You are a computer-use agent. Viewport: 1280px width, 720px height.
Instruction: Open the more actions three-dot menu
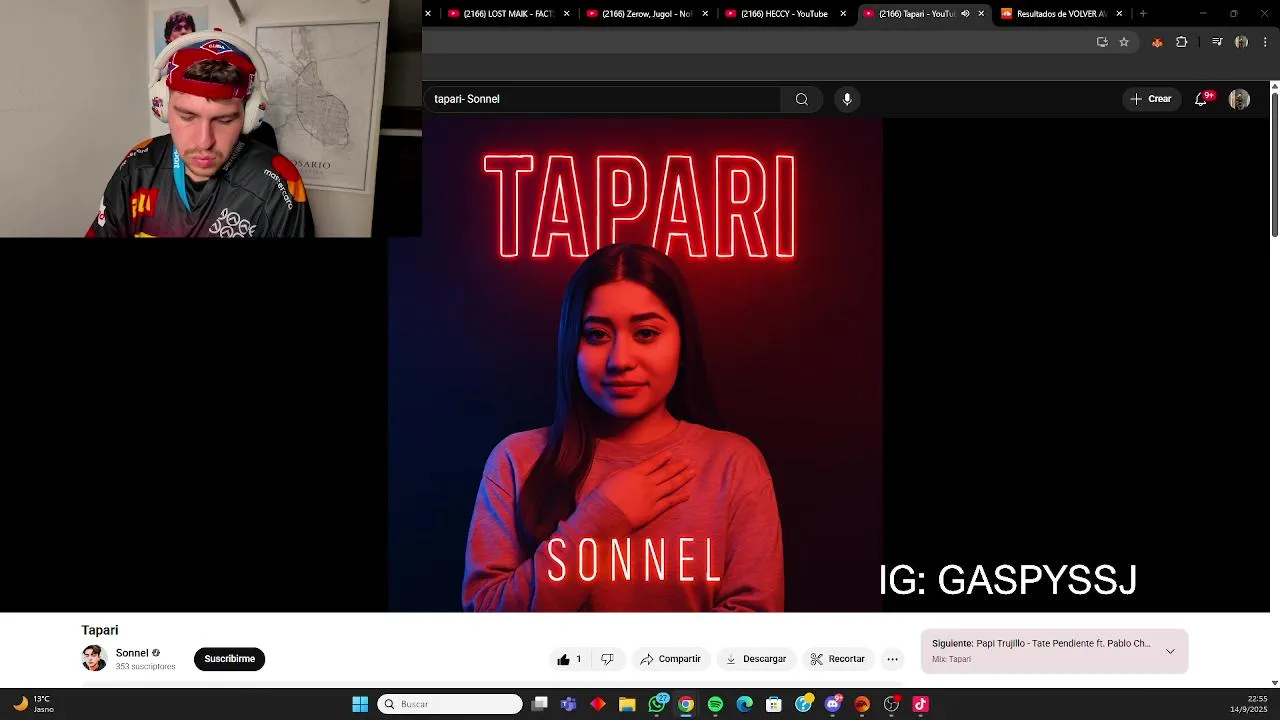tap(893, 659)
